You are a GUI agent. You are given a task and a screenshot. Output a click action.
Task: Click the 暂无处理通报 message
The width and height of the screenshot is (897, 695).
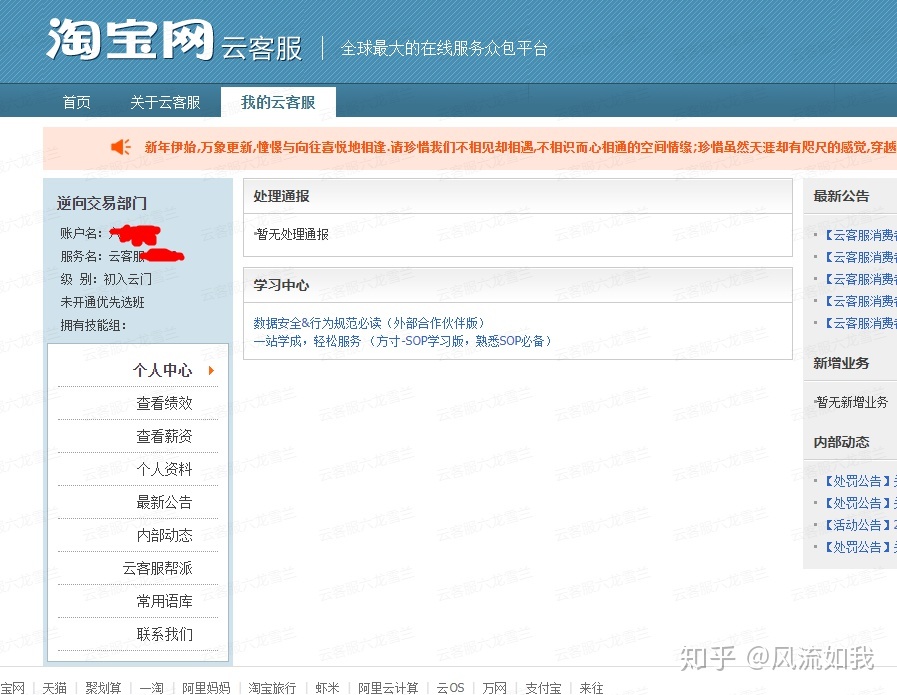coord(292,235)
